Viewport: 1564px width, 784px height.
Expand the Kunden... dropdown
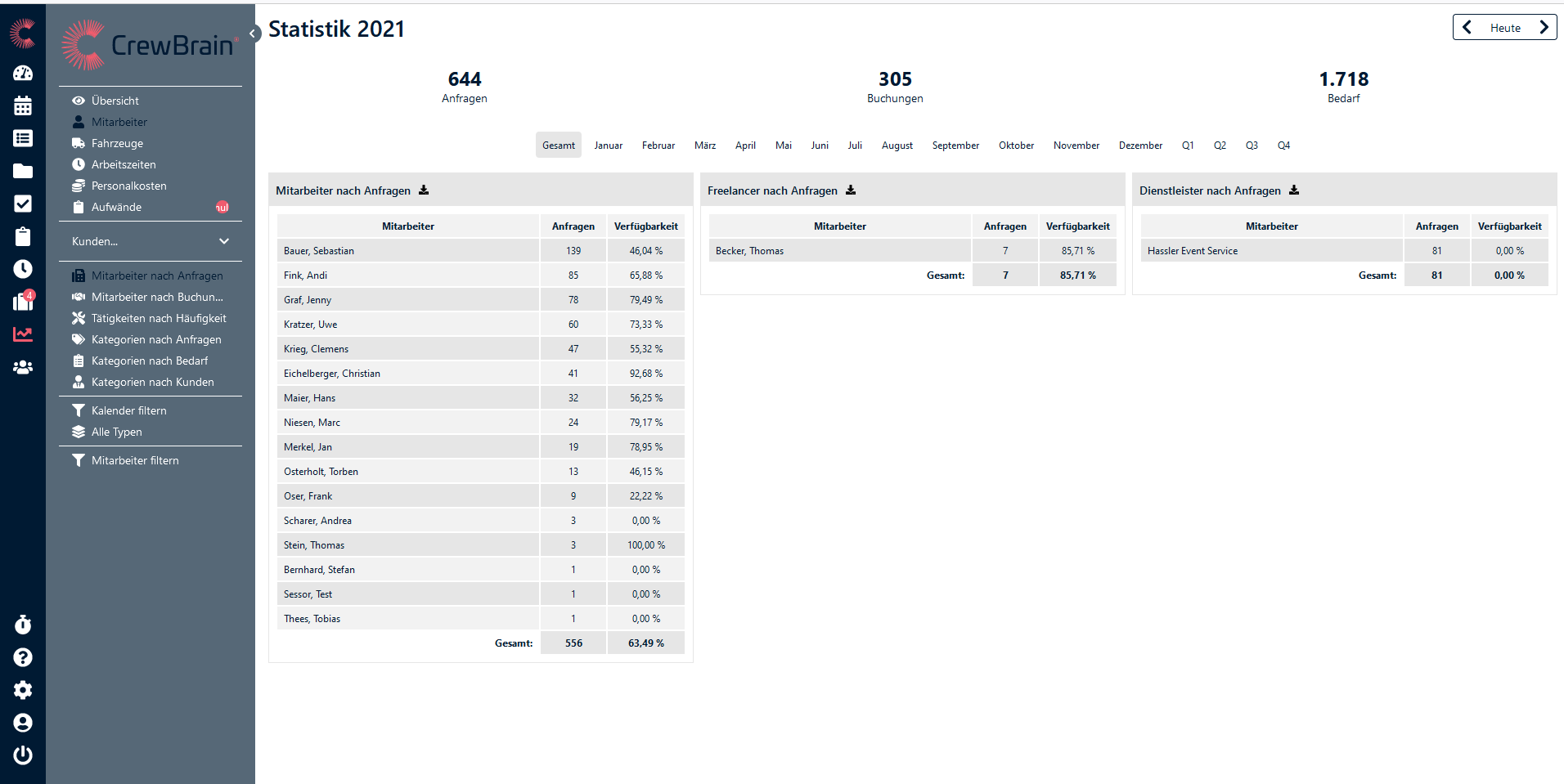click(x=151, y=241)
